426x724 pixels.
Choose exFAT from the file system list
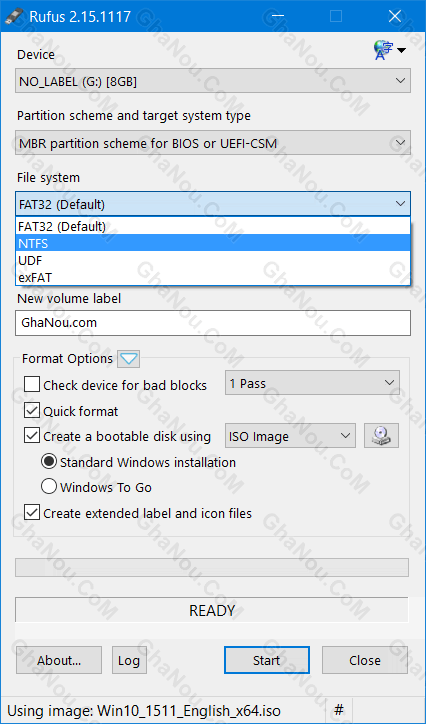coord(213,277)
